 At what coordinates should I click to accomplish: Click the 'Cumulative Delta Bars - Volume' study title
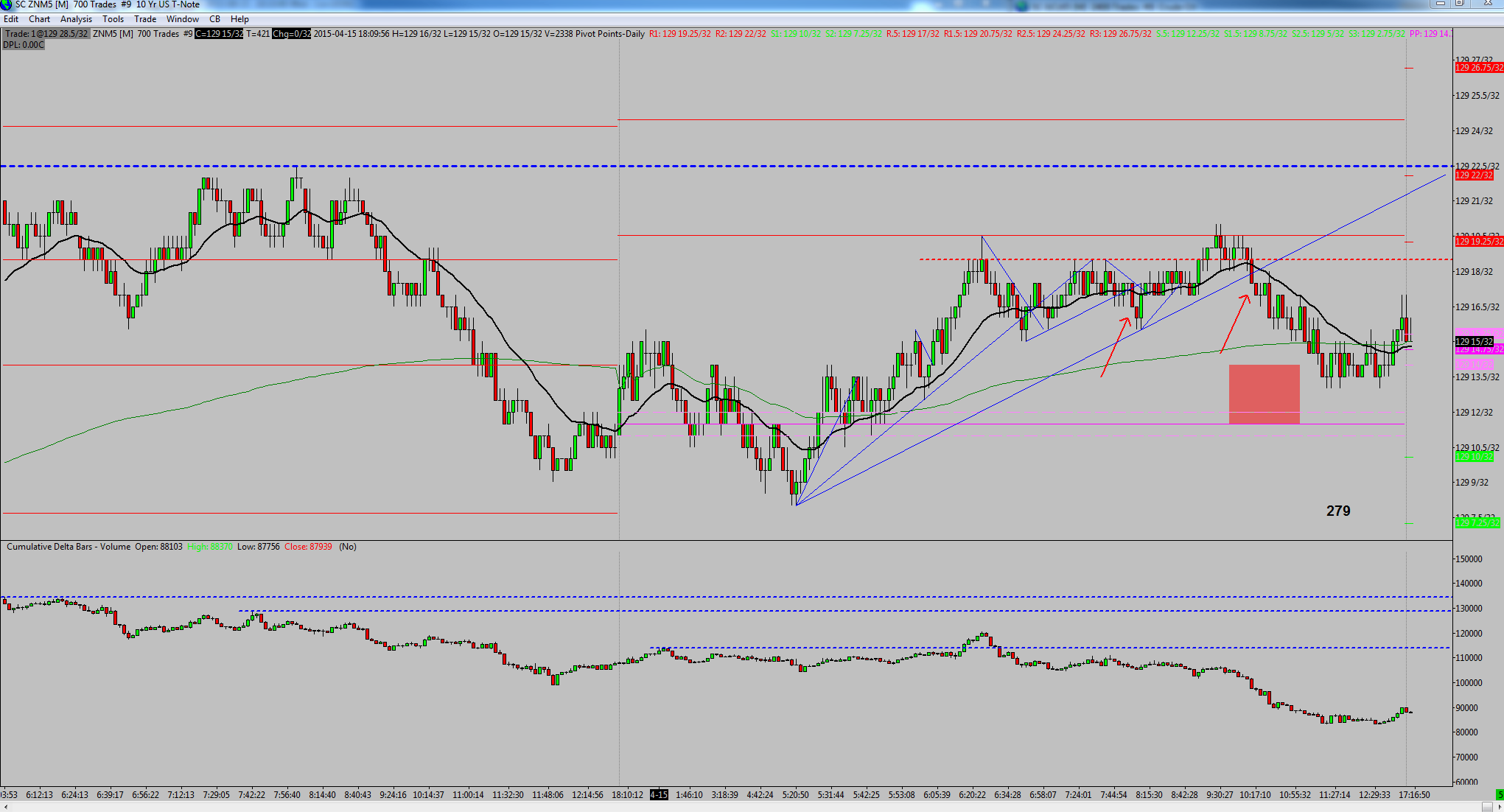69,547
